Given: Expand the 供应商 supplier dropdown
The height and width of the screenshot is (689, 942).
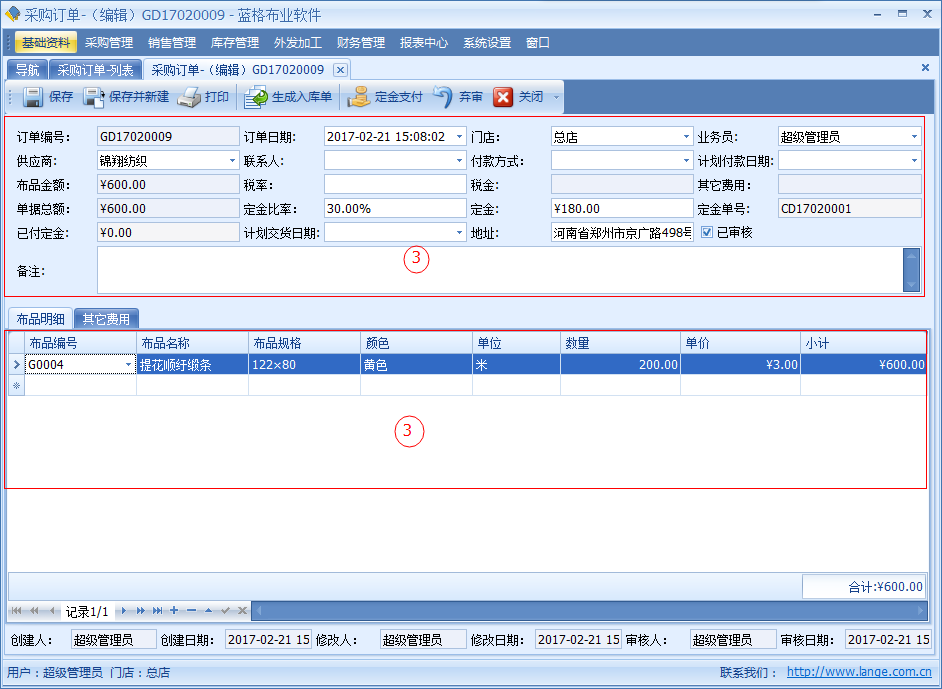Looking at the screenshot, I should click(x=232, y=160).
